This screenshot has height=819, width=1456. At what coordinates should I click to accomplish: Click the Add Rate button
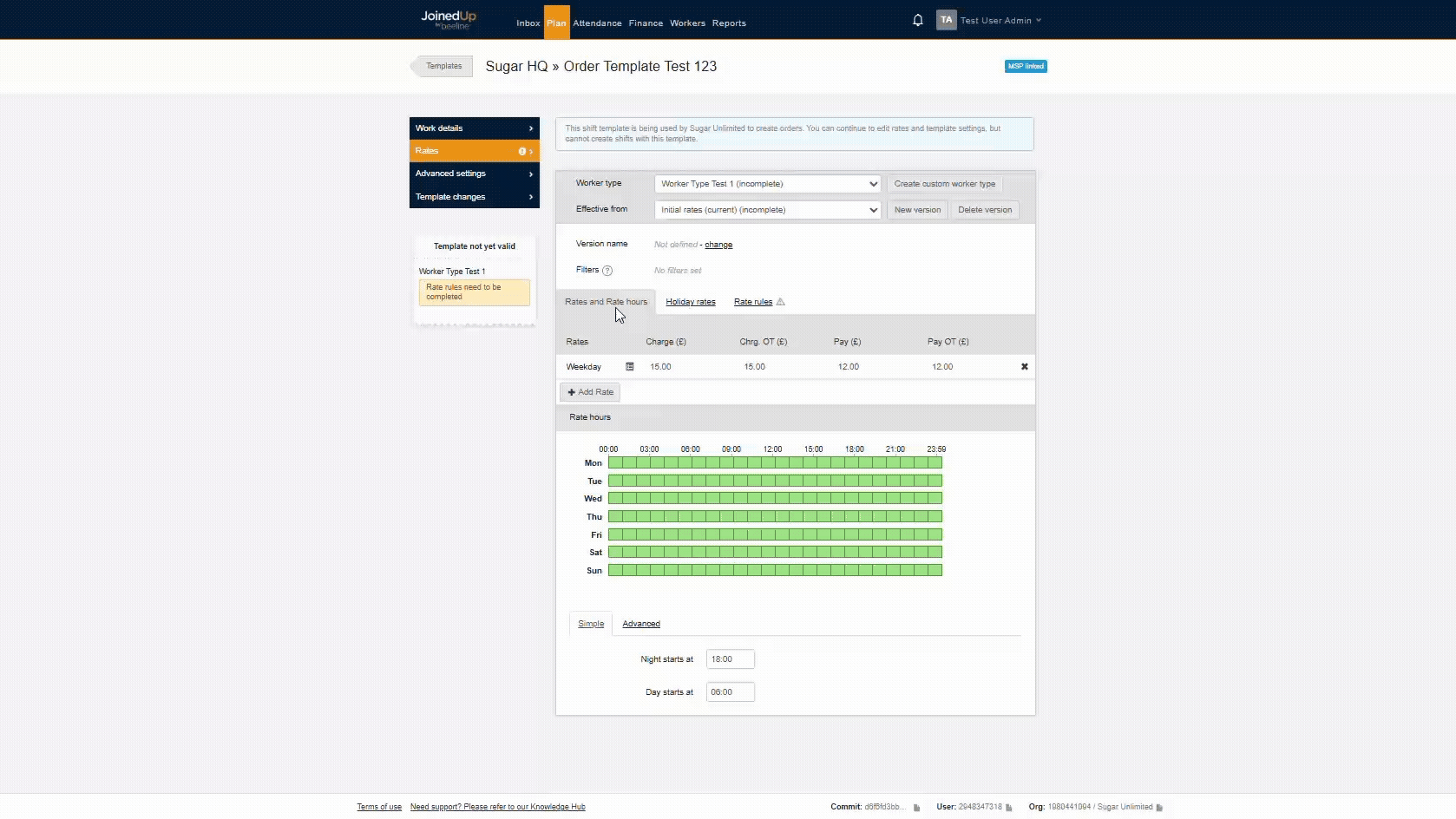click(x=590, y=392)
